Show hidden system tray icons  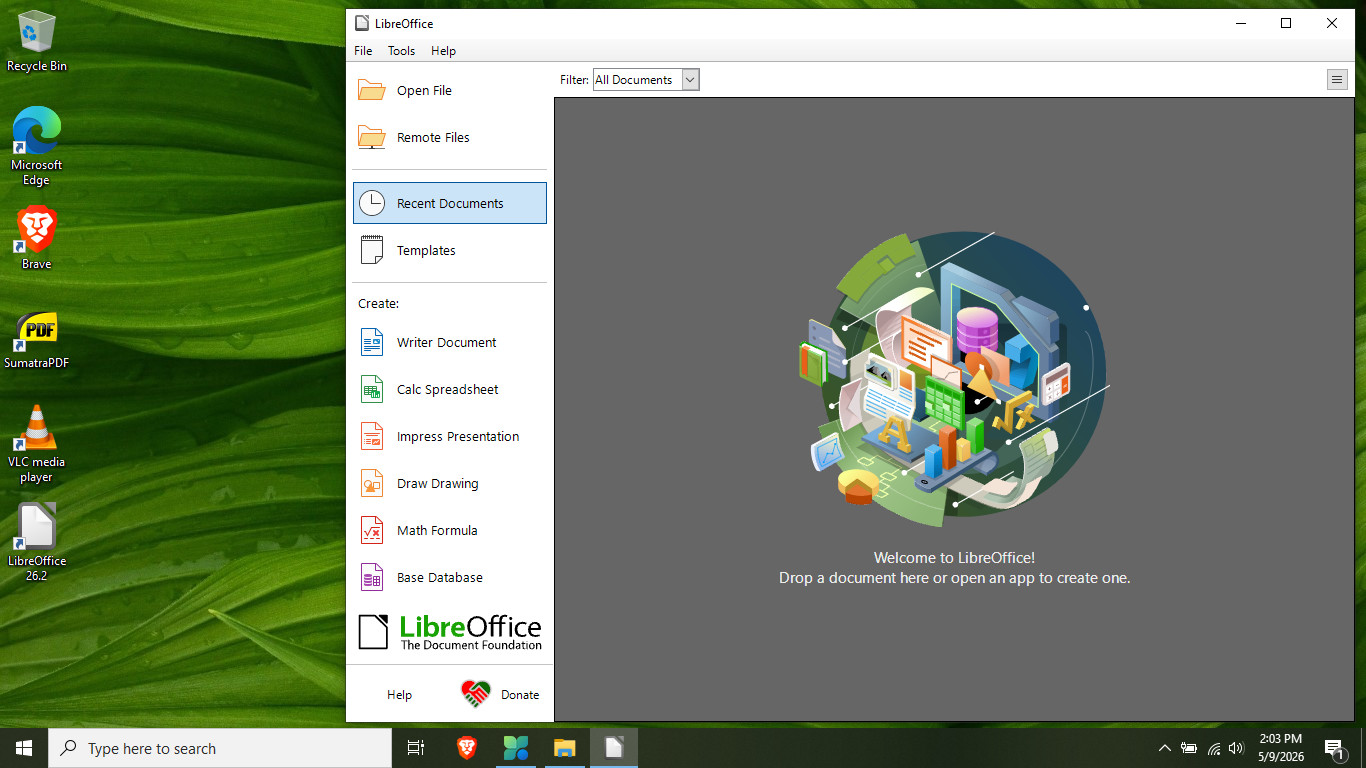pyautogui.click(x=1164, y=748)
